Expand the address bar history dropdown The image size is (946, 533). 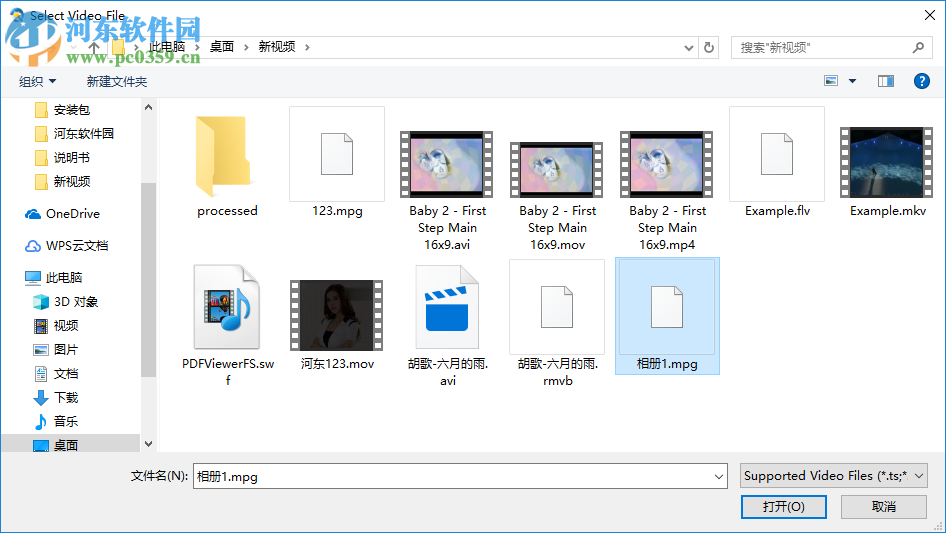coord(688,47)
